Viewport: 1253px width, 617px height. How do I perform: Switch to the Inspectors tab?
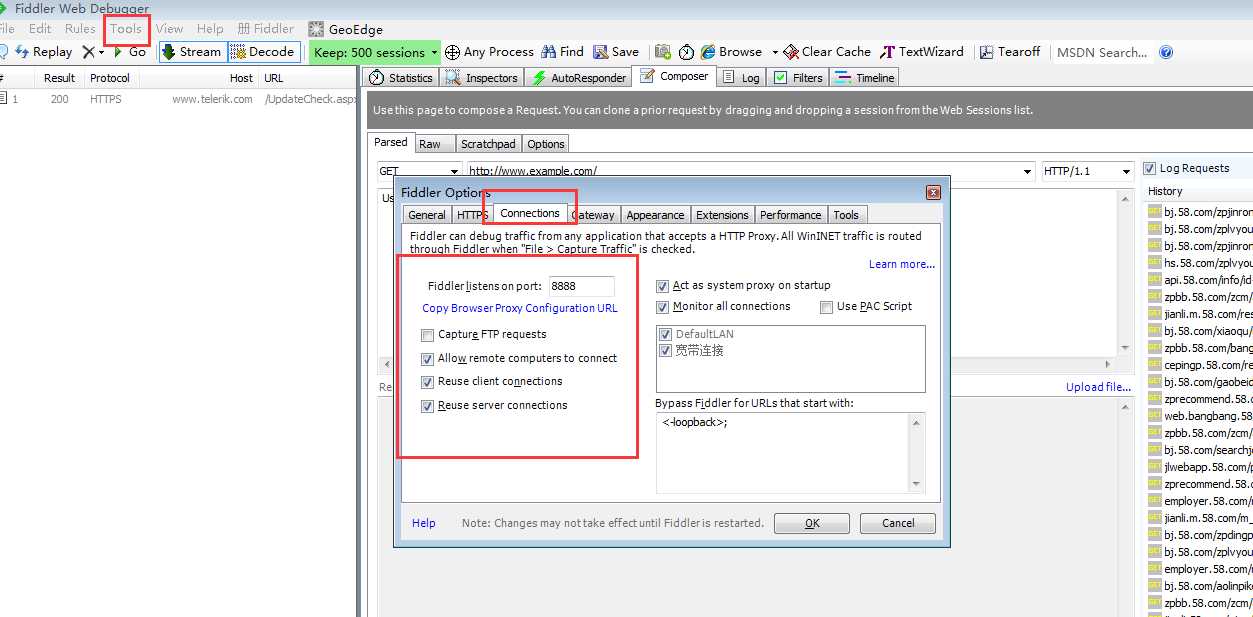point(482,77)
